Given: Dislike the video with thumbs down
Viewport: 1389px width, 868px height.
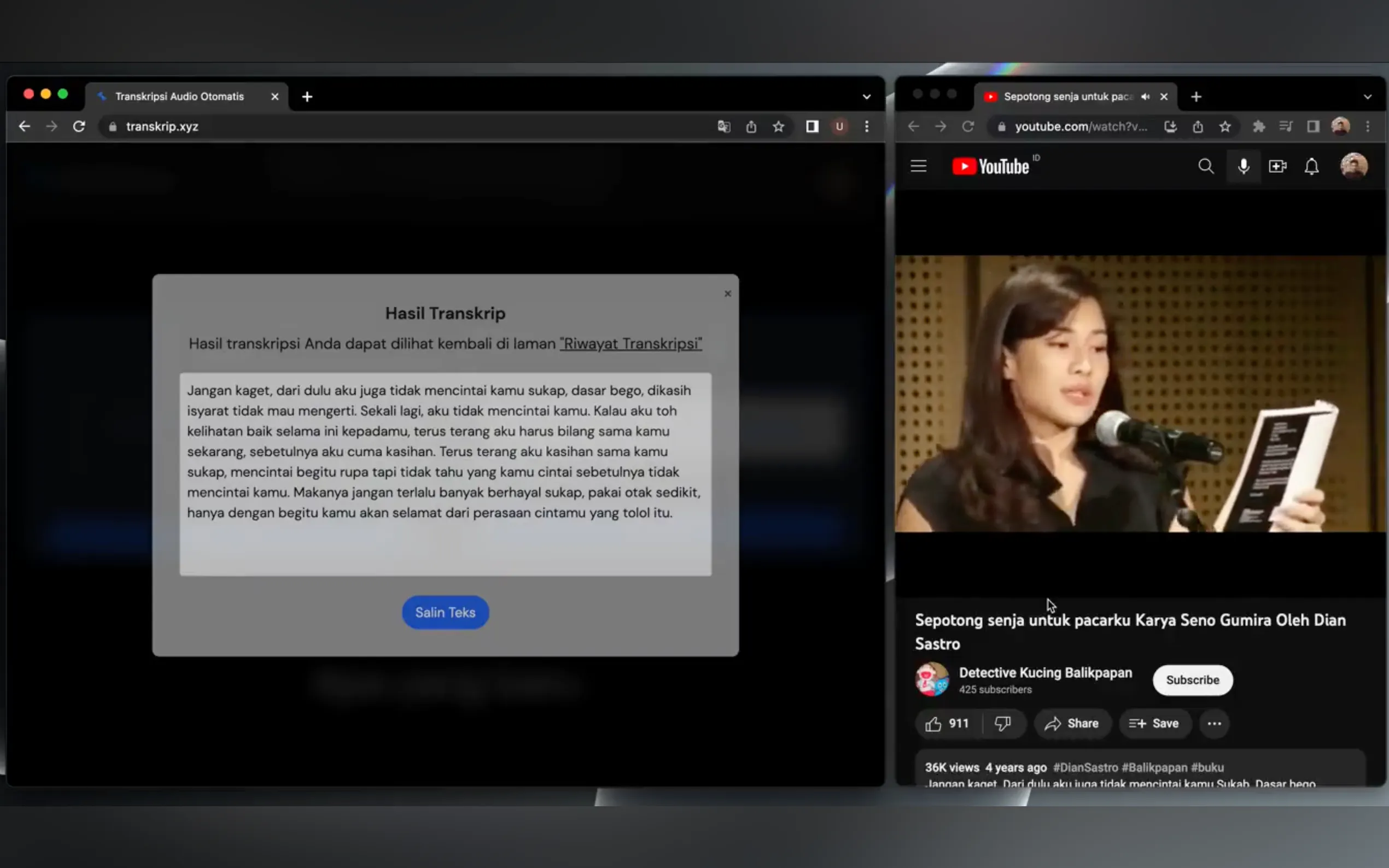Looking at the screenshot, I should click(1002, 723).
